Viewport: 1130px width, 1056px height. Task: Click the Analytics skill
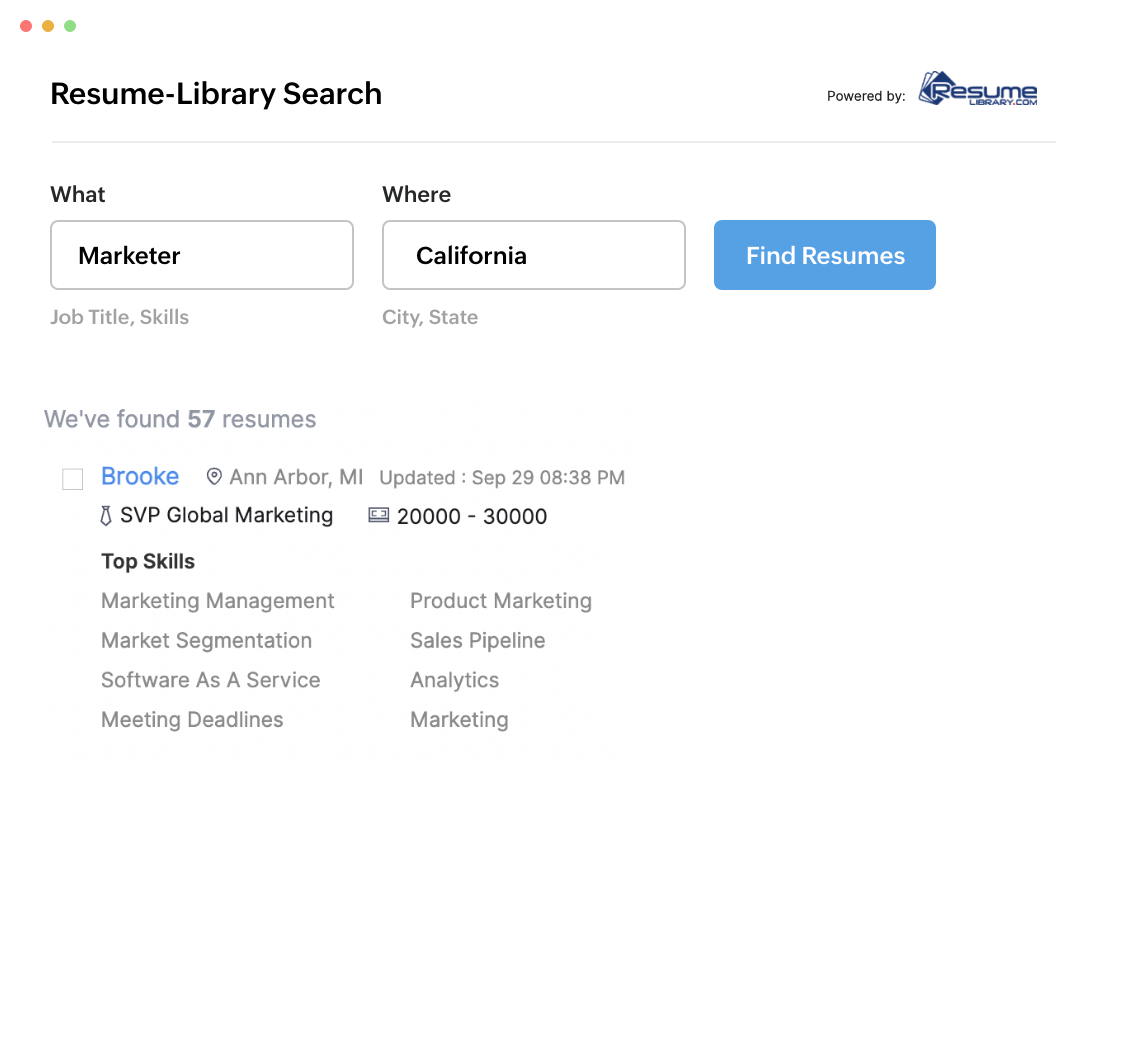(x=455, y=680)
